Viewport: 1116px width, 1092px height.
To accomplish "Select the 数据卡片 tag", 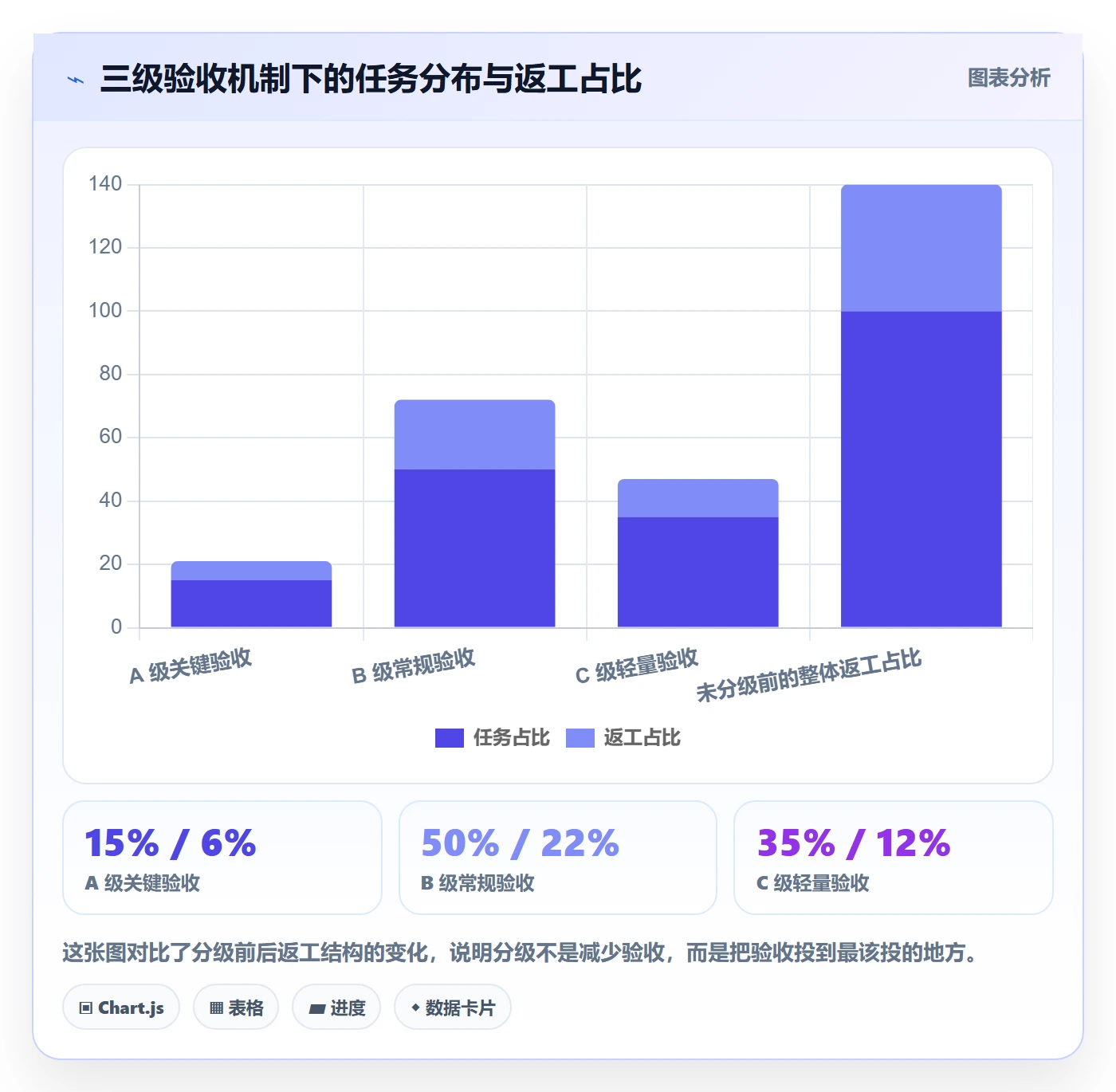I will point(453,1008).
